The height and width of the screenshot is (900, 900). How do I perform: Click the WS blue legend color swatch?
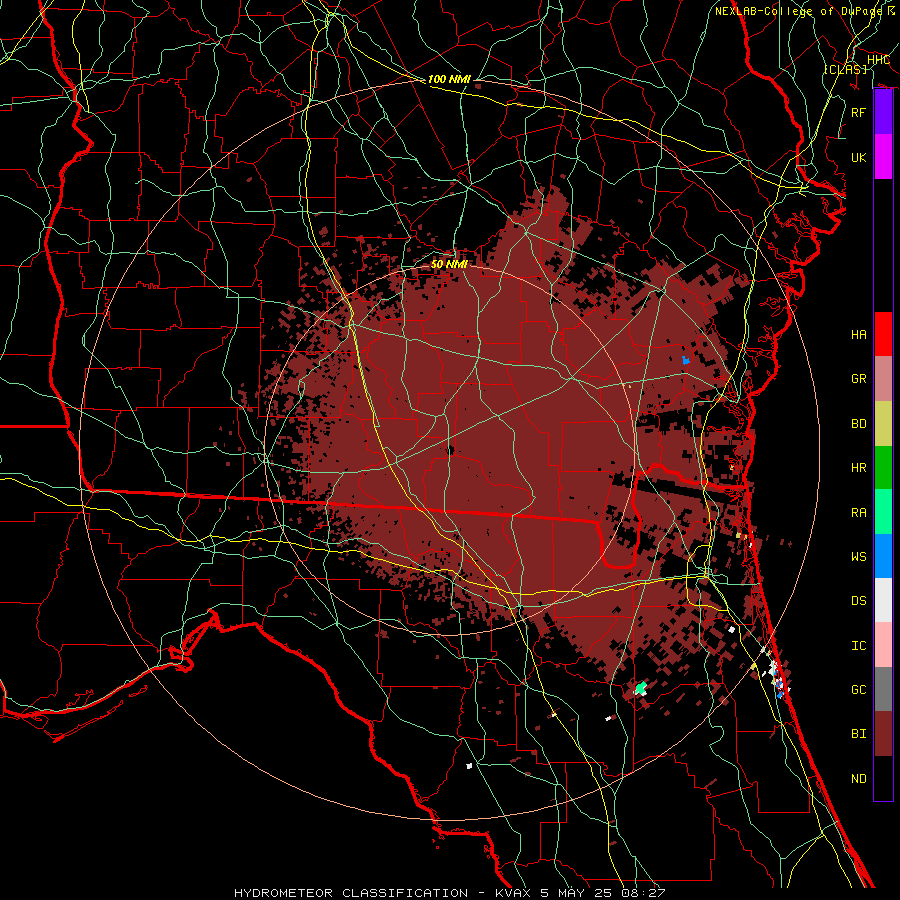883,556
